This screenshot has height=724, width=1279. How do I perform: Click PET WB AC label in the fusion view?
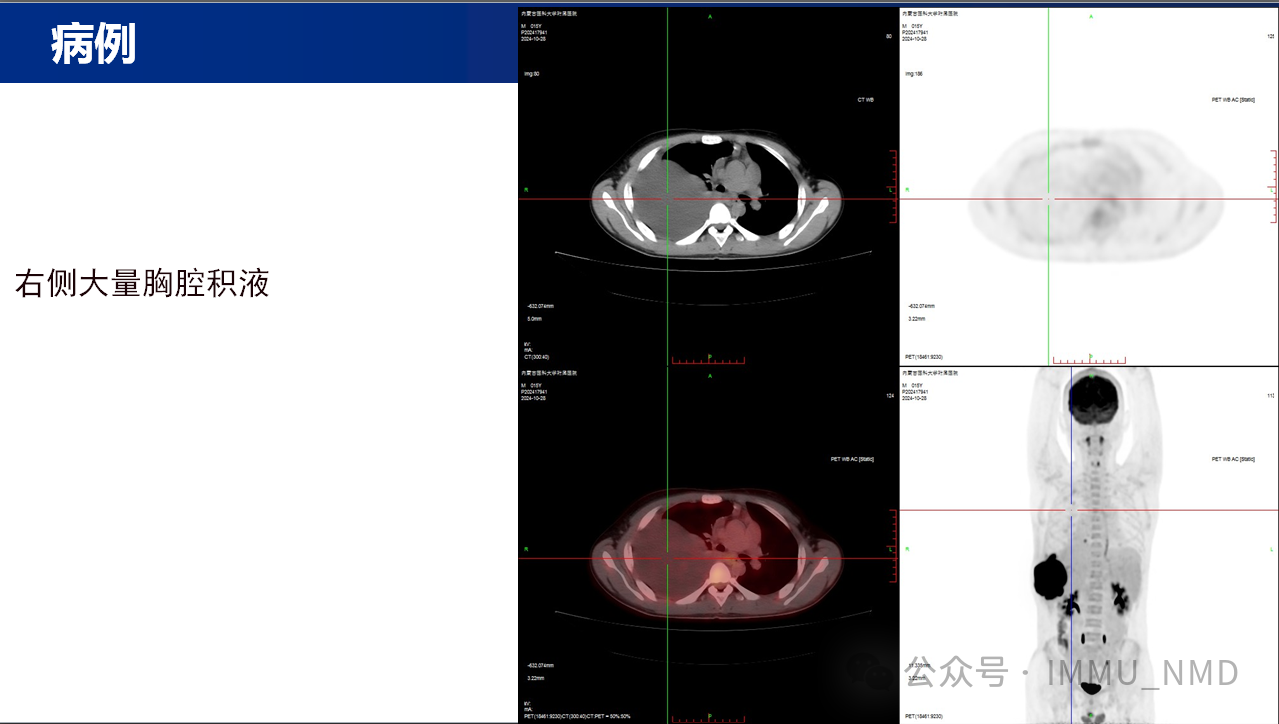pos(852,459)
